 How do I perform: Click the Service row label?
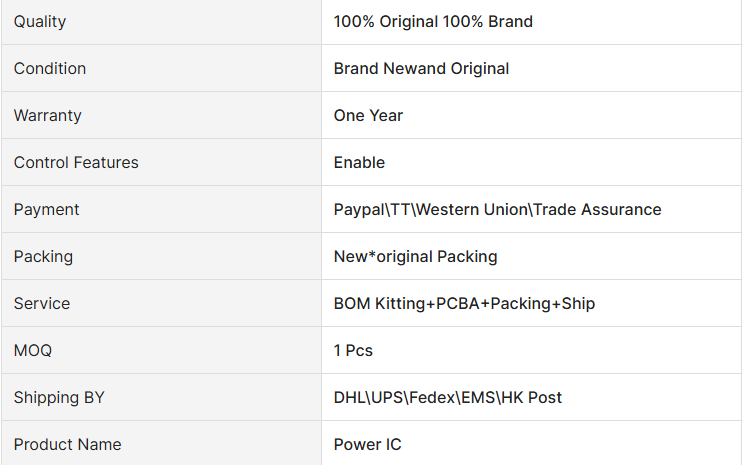(x=42, y=304)
